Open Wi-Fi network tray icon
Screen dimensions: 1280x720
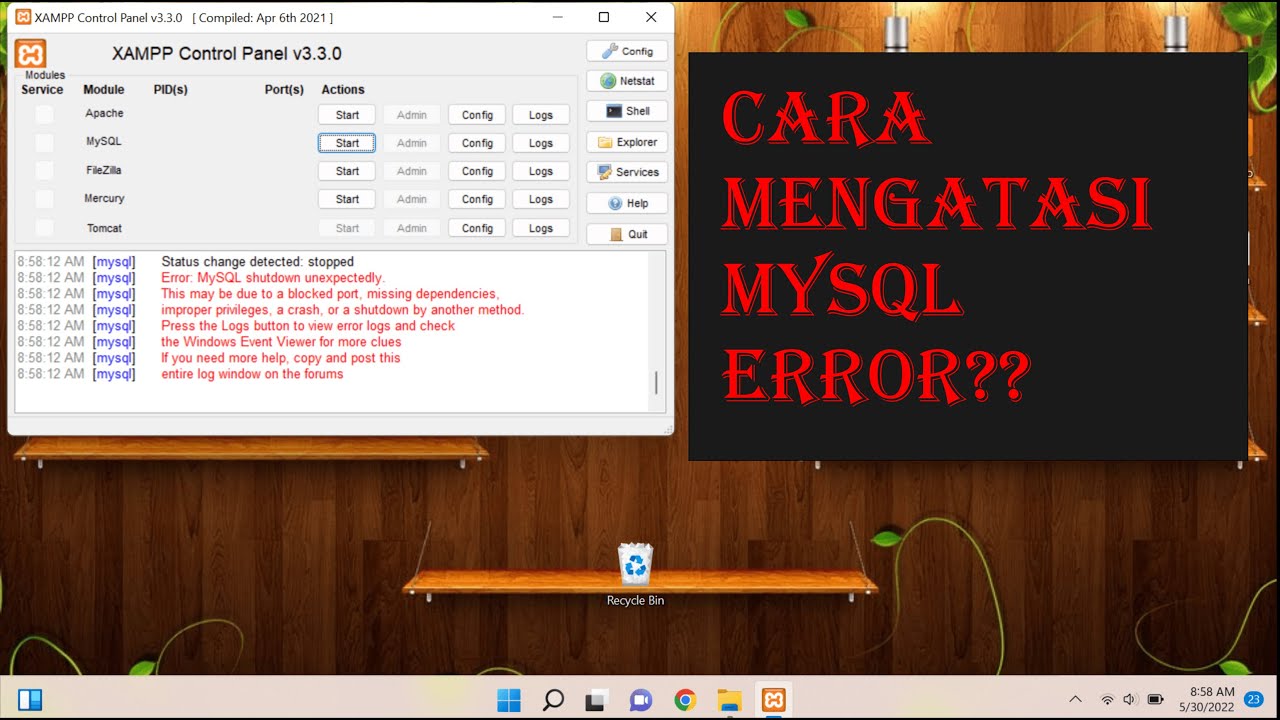click(1107, 699)
